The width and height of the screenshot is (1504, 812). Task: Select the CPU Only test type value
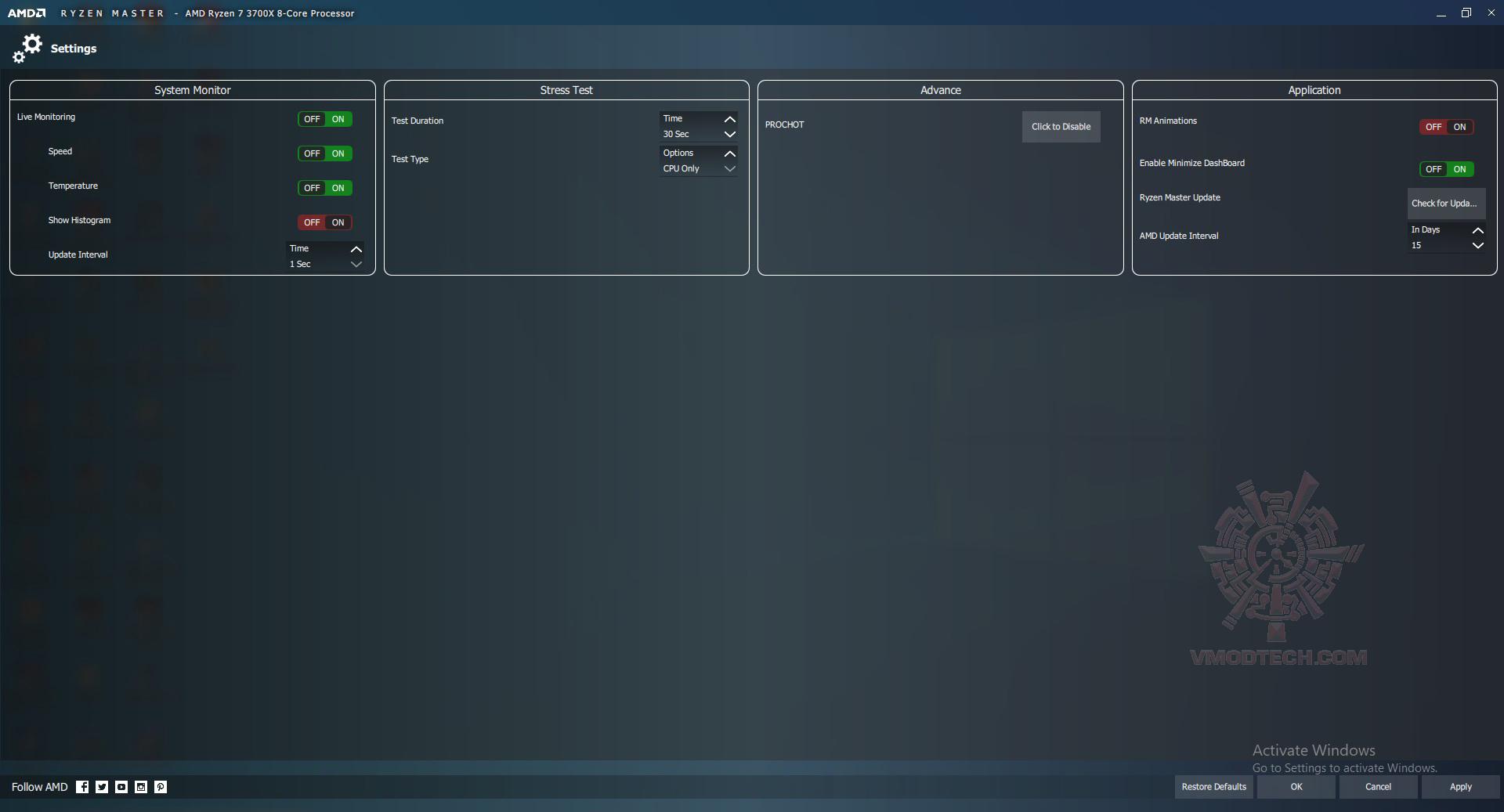(681, 169)
